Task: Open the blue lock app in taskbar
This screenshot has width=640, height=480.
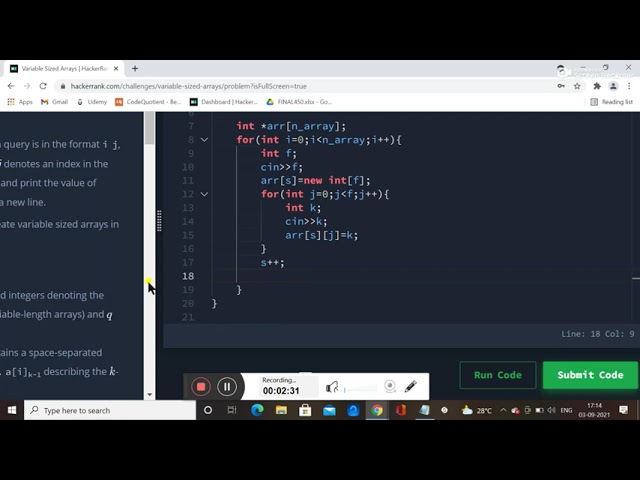Action: point(353,410)
